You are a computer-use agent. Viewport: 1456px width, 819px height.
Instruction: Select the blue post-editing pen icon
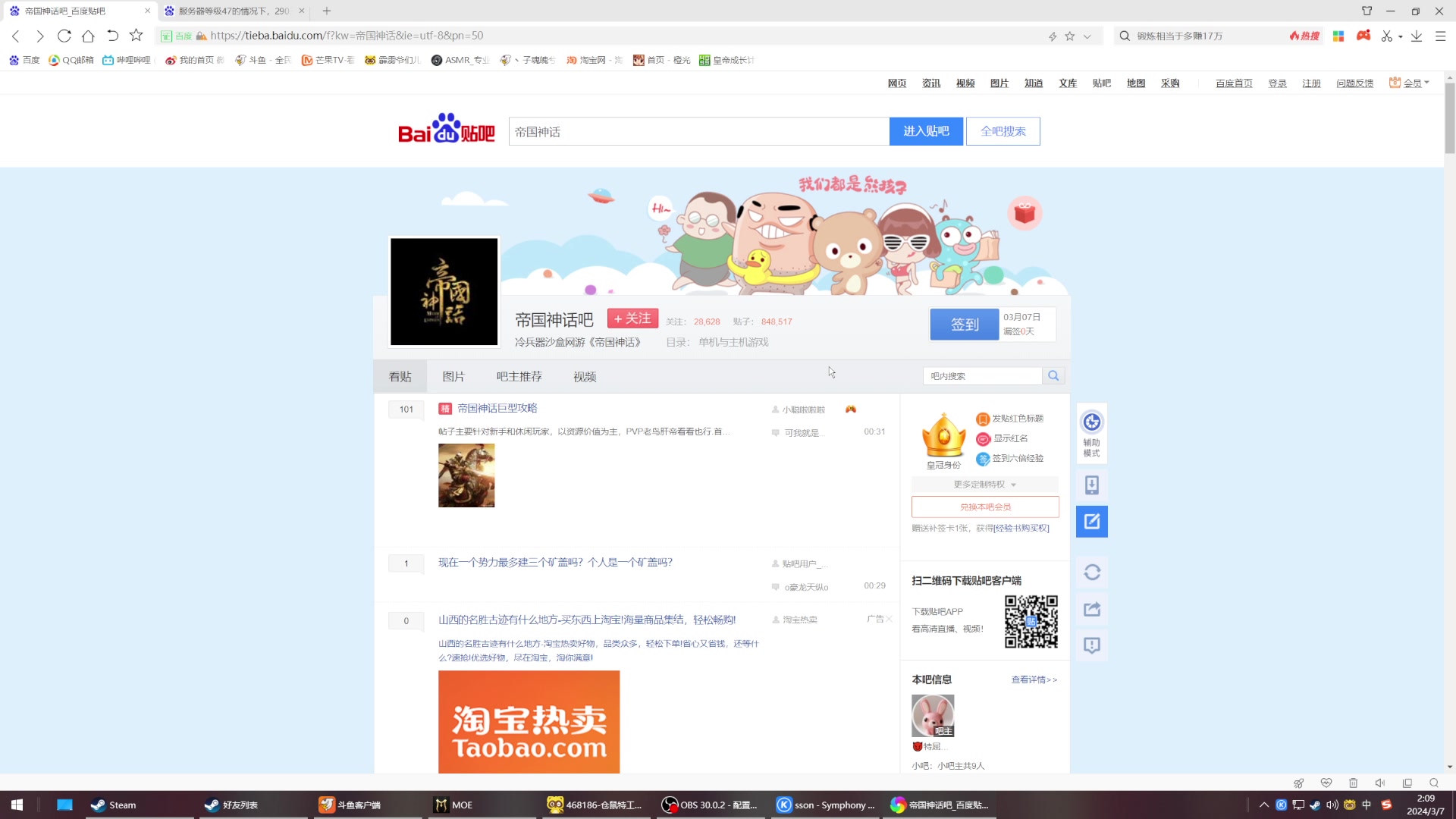pos(1091,521)
